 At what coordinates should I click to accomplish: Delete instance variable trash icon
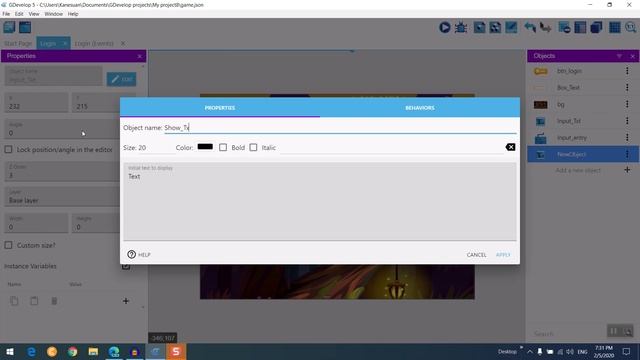[x=54, y=301]
